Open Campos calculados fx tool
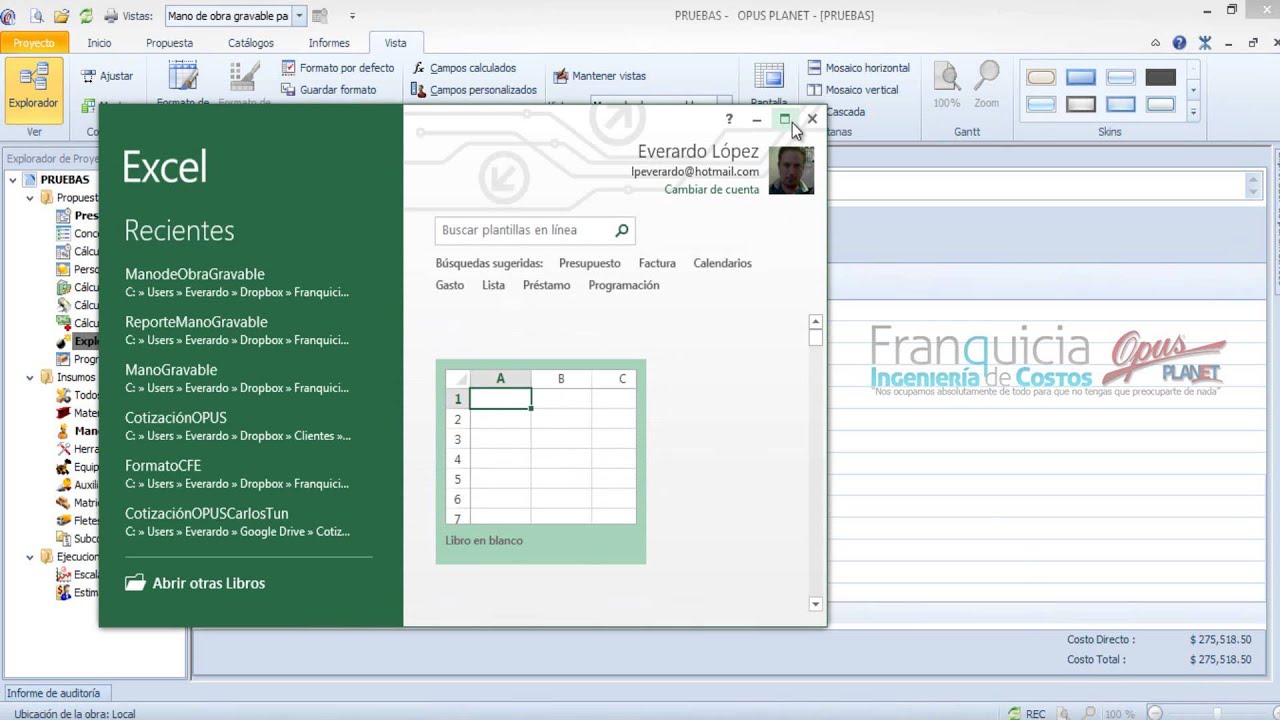Viewport: 1280px width, 720px height. [465, 68]
